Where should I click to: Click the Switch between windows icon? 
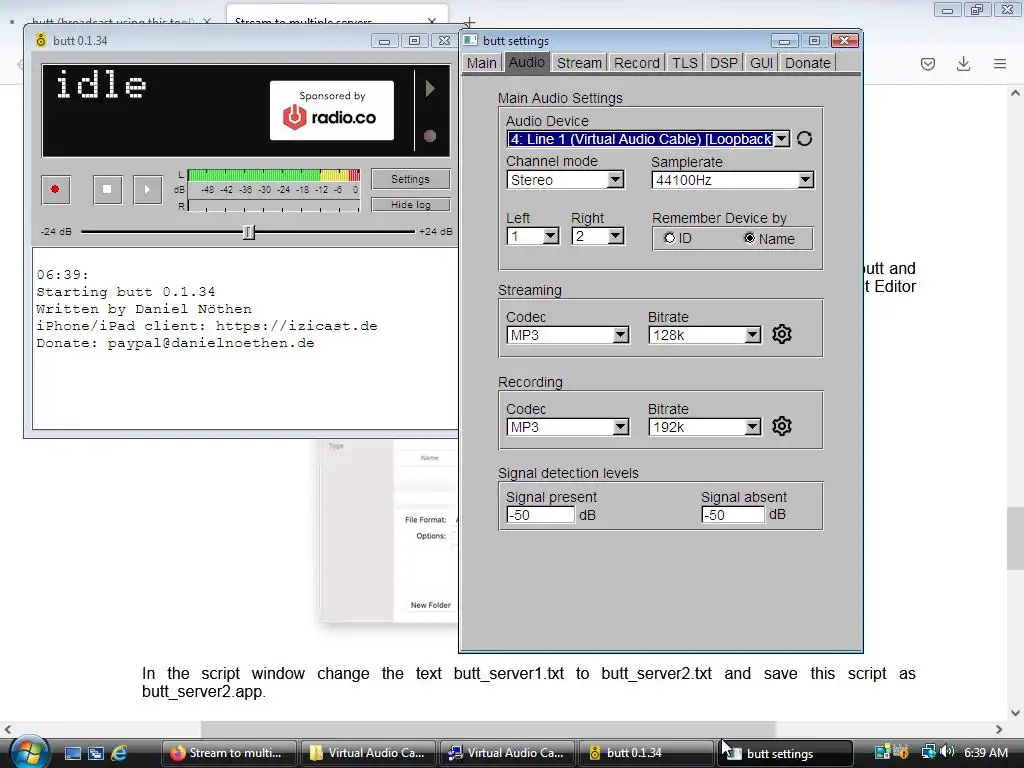click(x=96, y=753)
